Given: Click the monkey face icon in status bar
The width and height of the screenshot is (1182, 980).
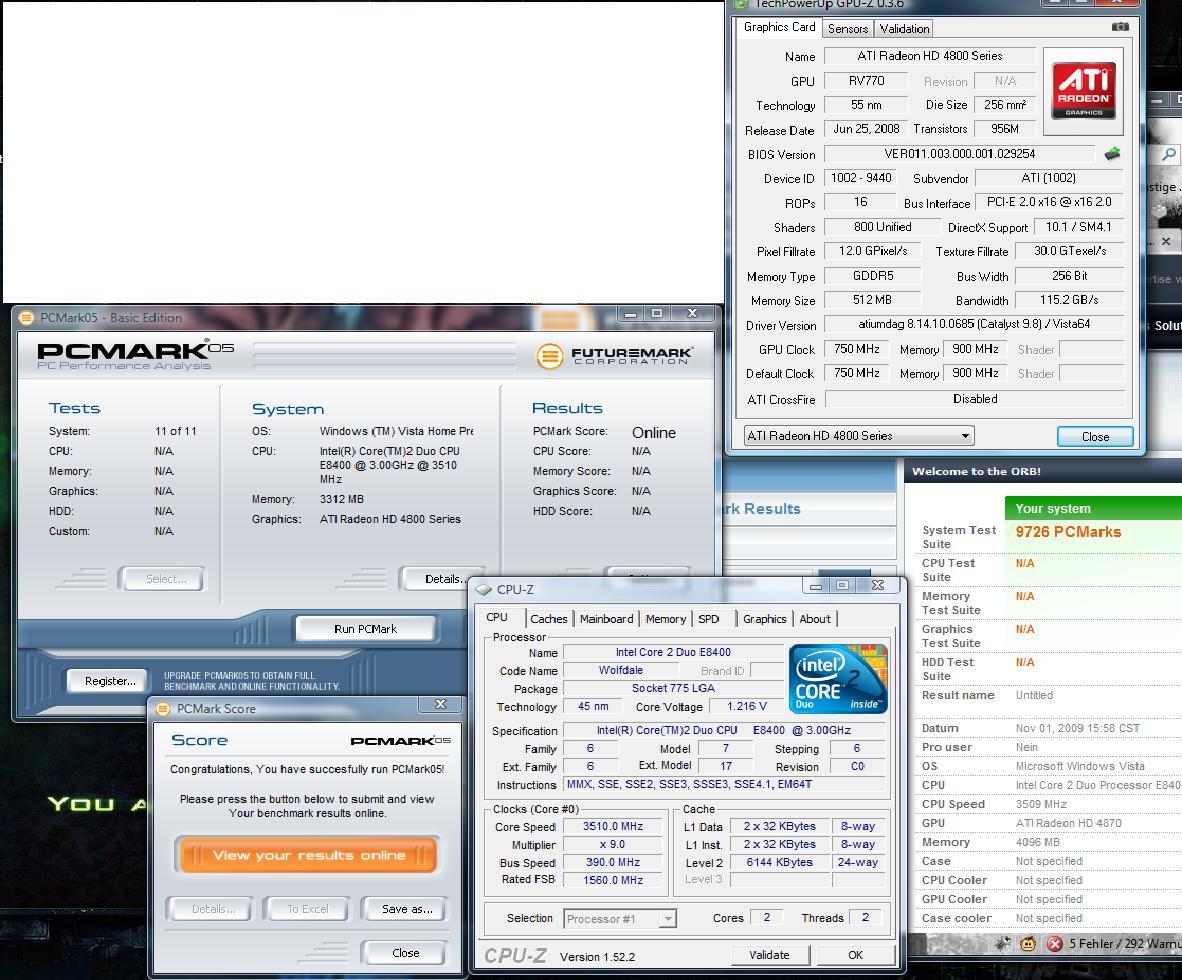Looking at the screenshot, I should (1027, 943).
